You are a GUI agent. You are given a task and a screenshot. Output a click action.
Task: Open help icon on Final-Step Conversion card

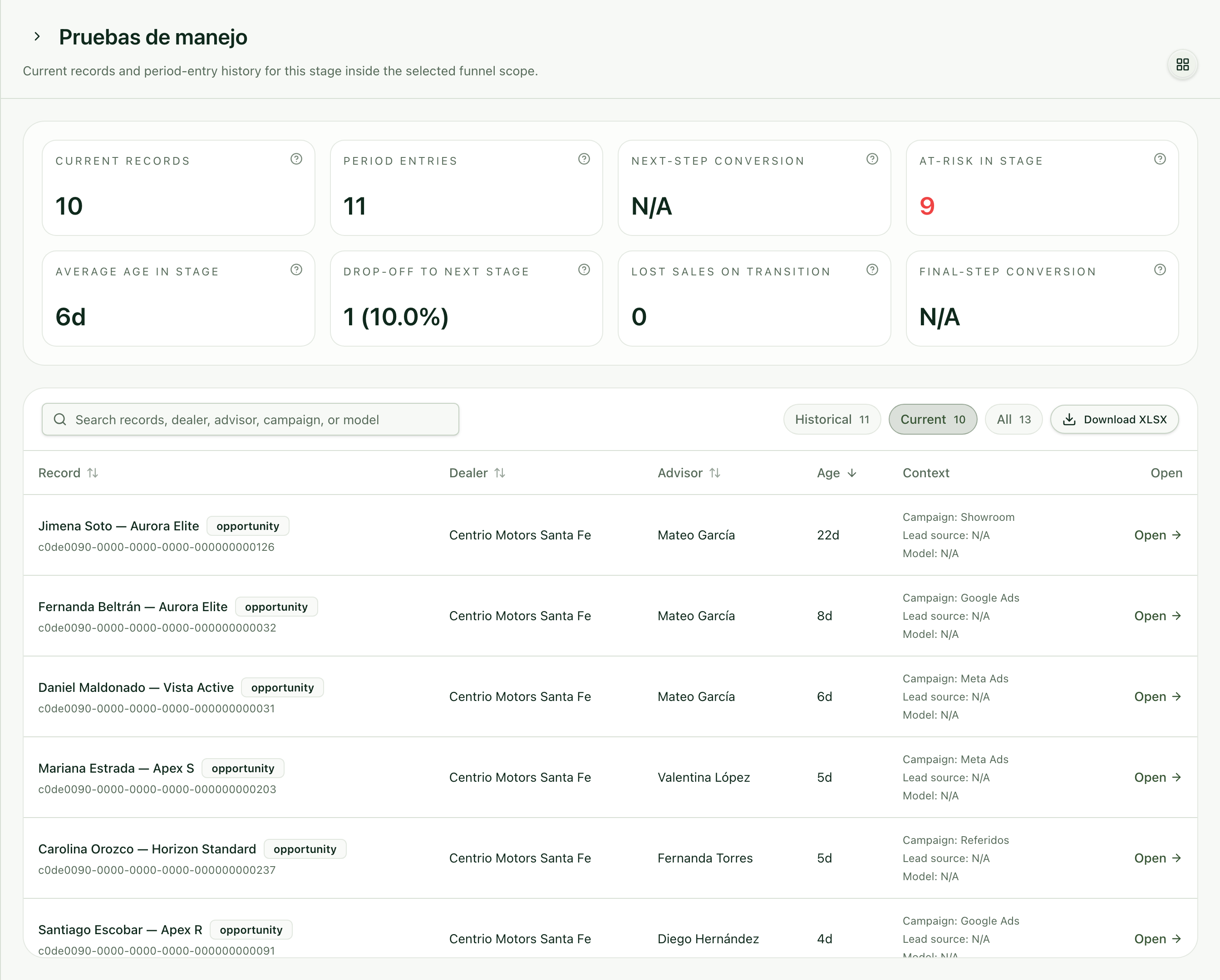coord(1160,270)
